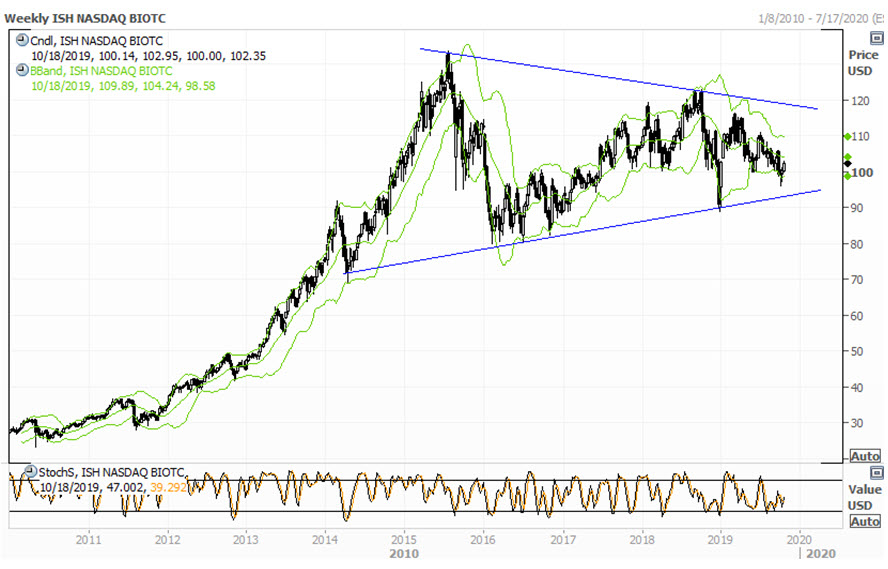Screen dimensions: 888x569
Task: Click the 90 price axis label
Action: coord(857,208)
